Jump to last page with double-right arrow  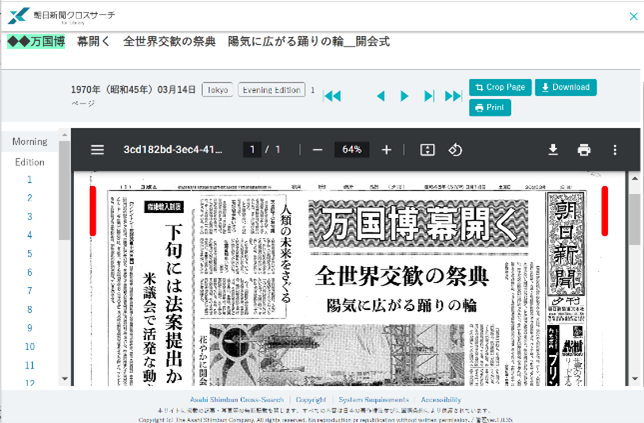pos(453,96)
